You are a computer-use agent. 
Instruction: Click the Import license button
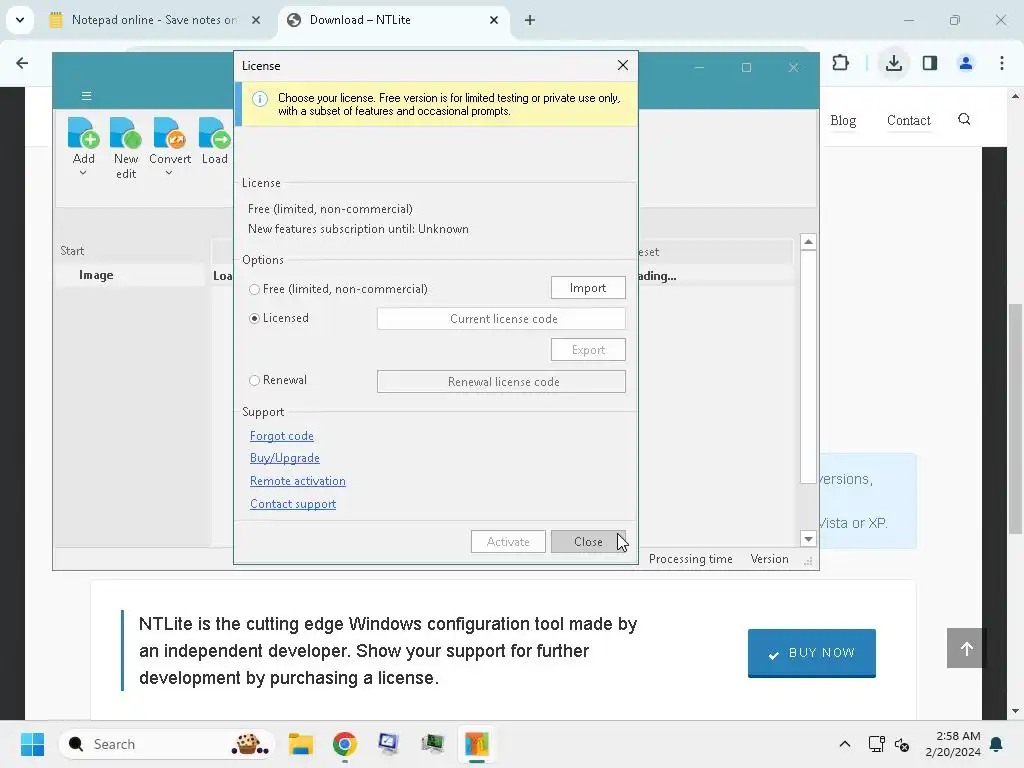pyautogui.click(x=588, y=288)
